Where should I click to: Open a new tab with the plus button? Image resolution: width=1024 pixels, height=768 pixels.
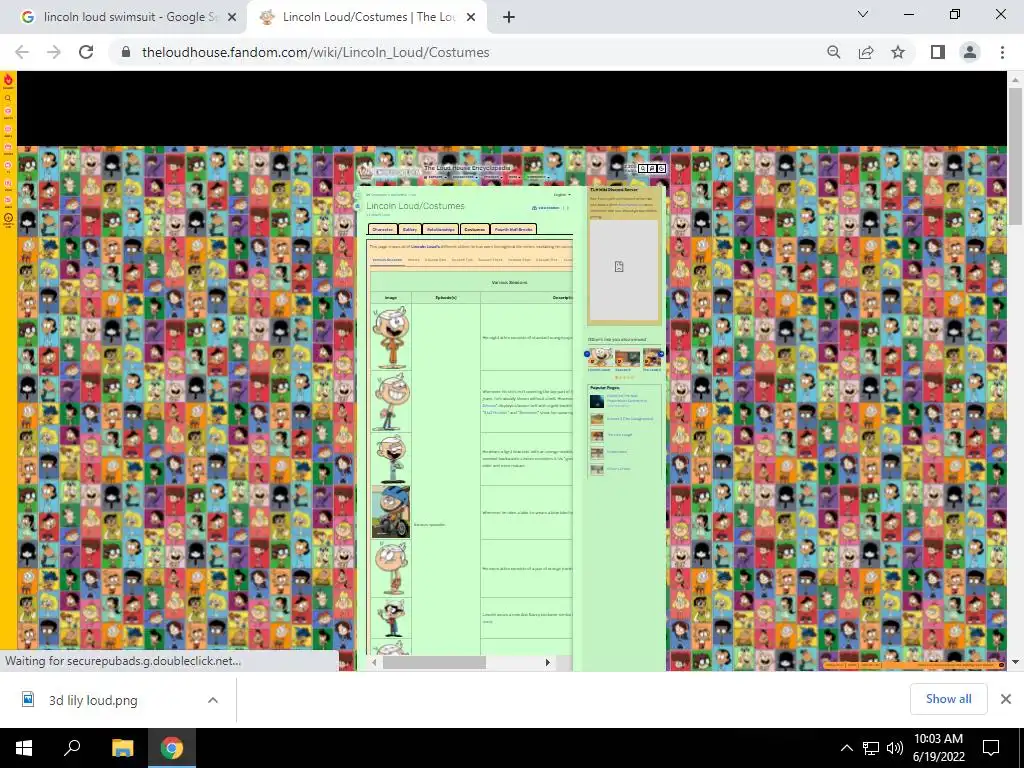(x=509, y=17)
